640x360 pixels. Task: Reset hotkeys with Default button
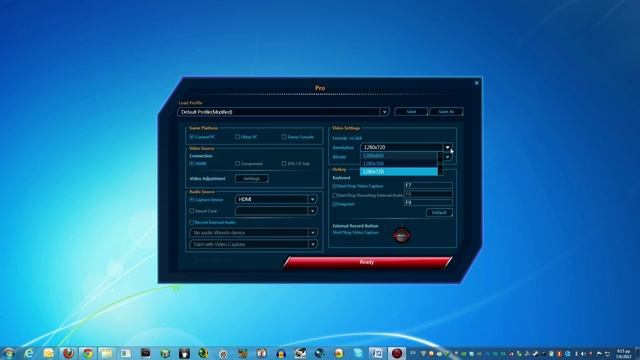(x=439, y=213)
